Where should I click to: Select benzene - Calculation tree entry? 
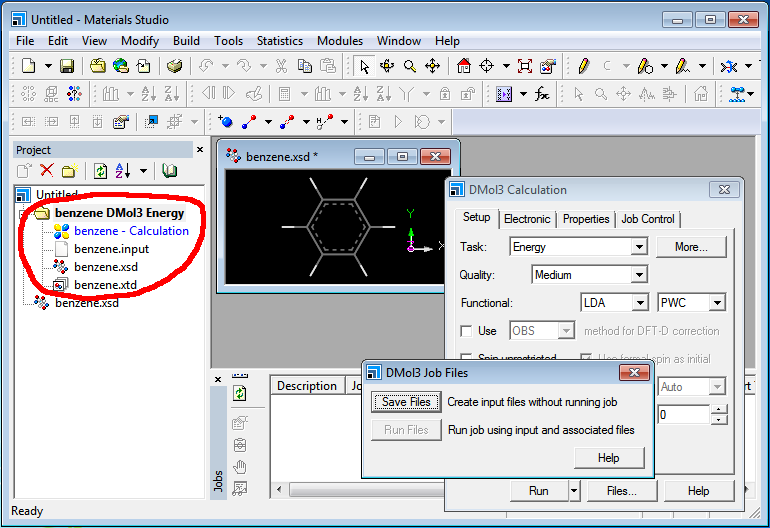click(131, 231)
